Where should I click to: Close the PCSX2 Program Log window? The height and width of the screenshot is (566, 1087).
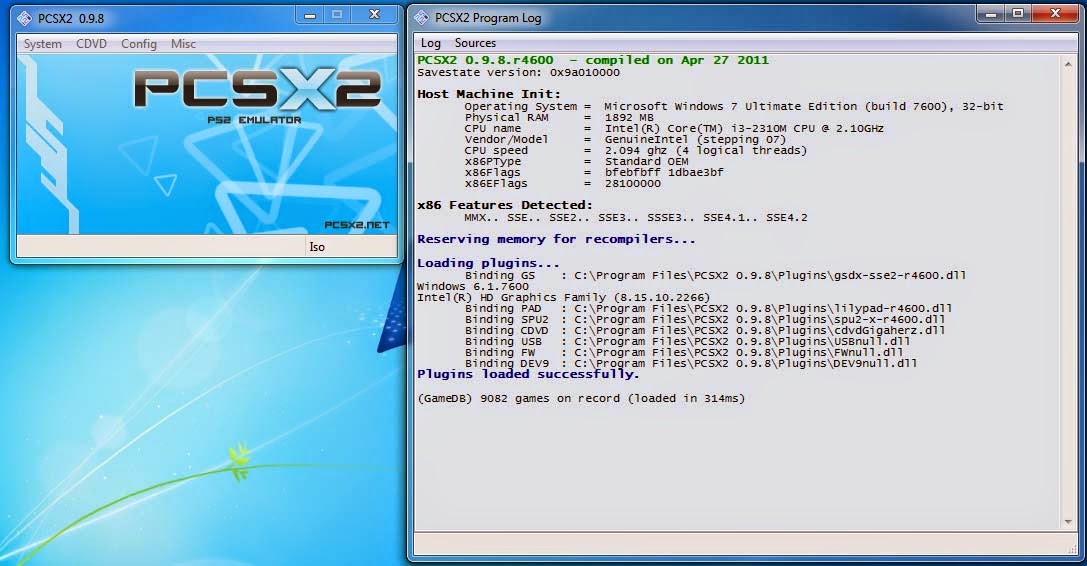[x=1055, y=13]
